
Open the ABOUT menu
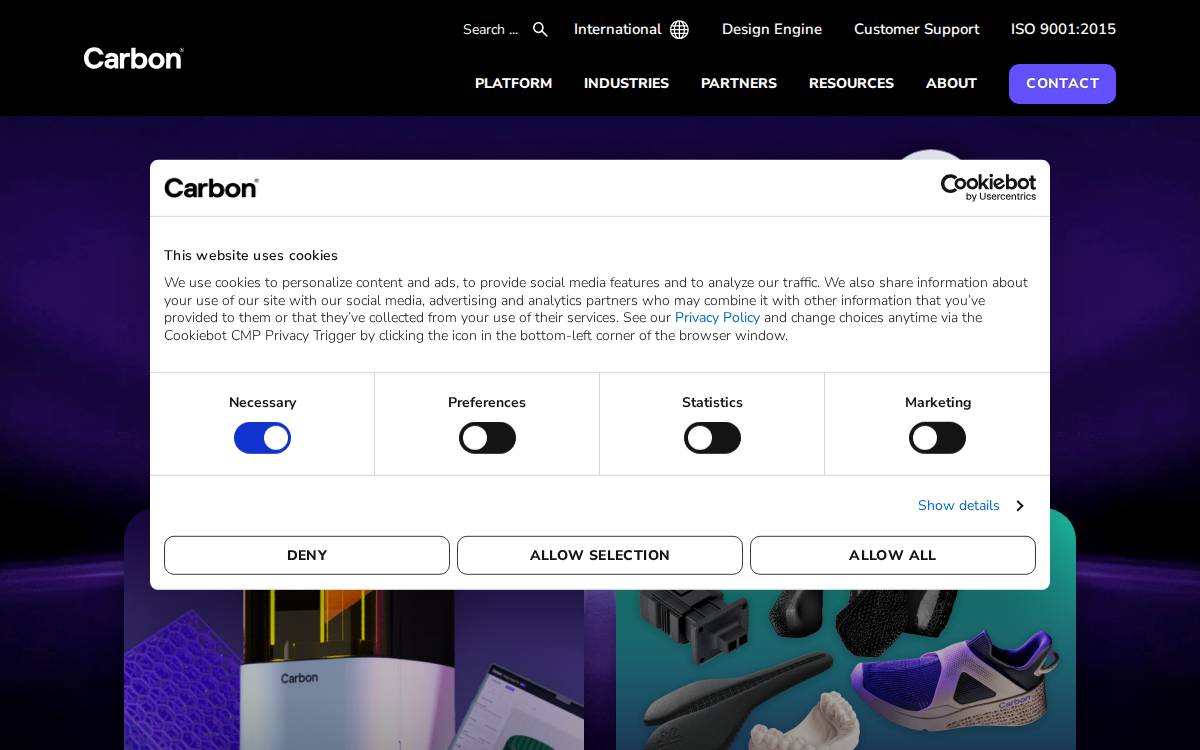click(x=951, y=84)
